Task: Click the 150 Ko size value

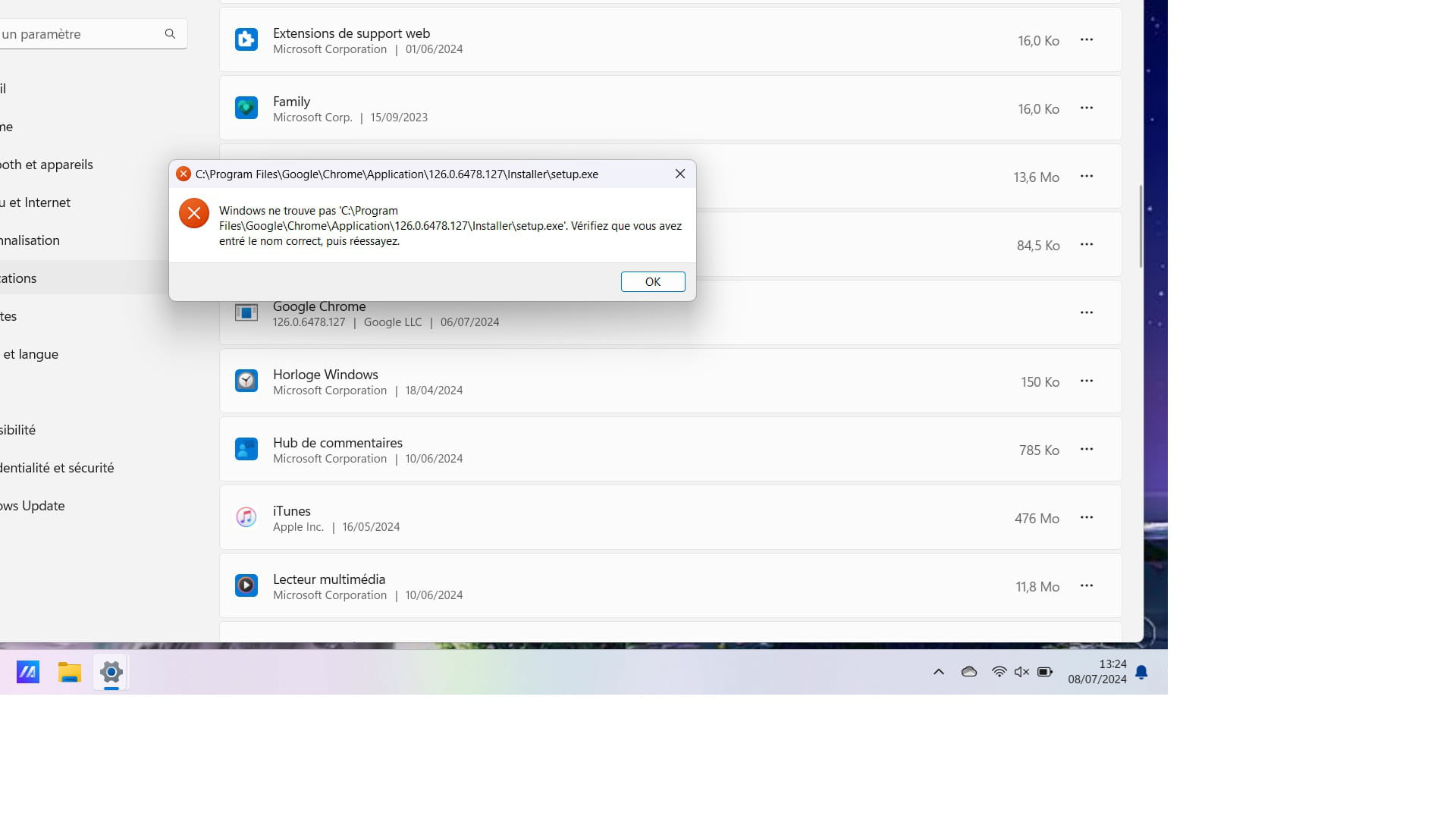Action: 1040,382
